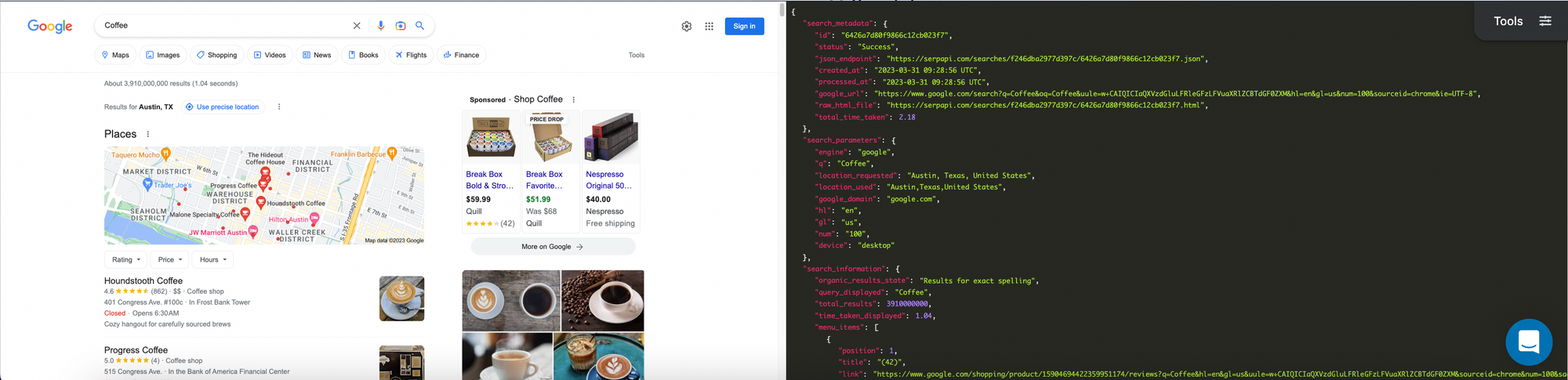Screen dimensions: 1568x380
Task: Switch to the Videos tab
Action: [x=270, y=55]
